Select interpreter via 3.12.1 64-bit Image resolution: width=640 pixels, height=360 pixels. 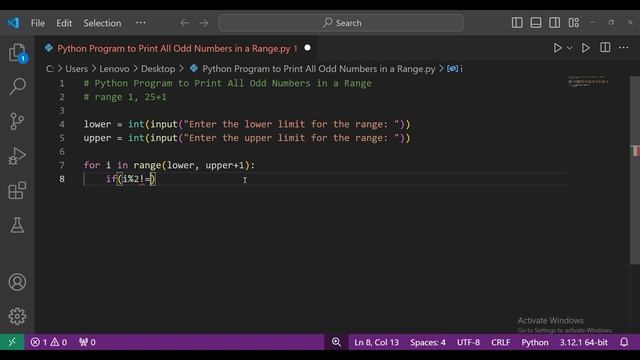tap(584, 342)
